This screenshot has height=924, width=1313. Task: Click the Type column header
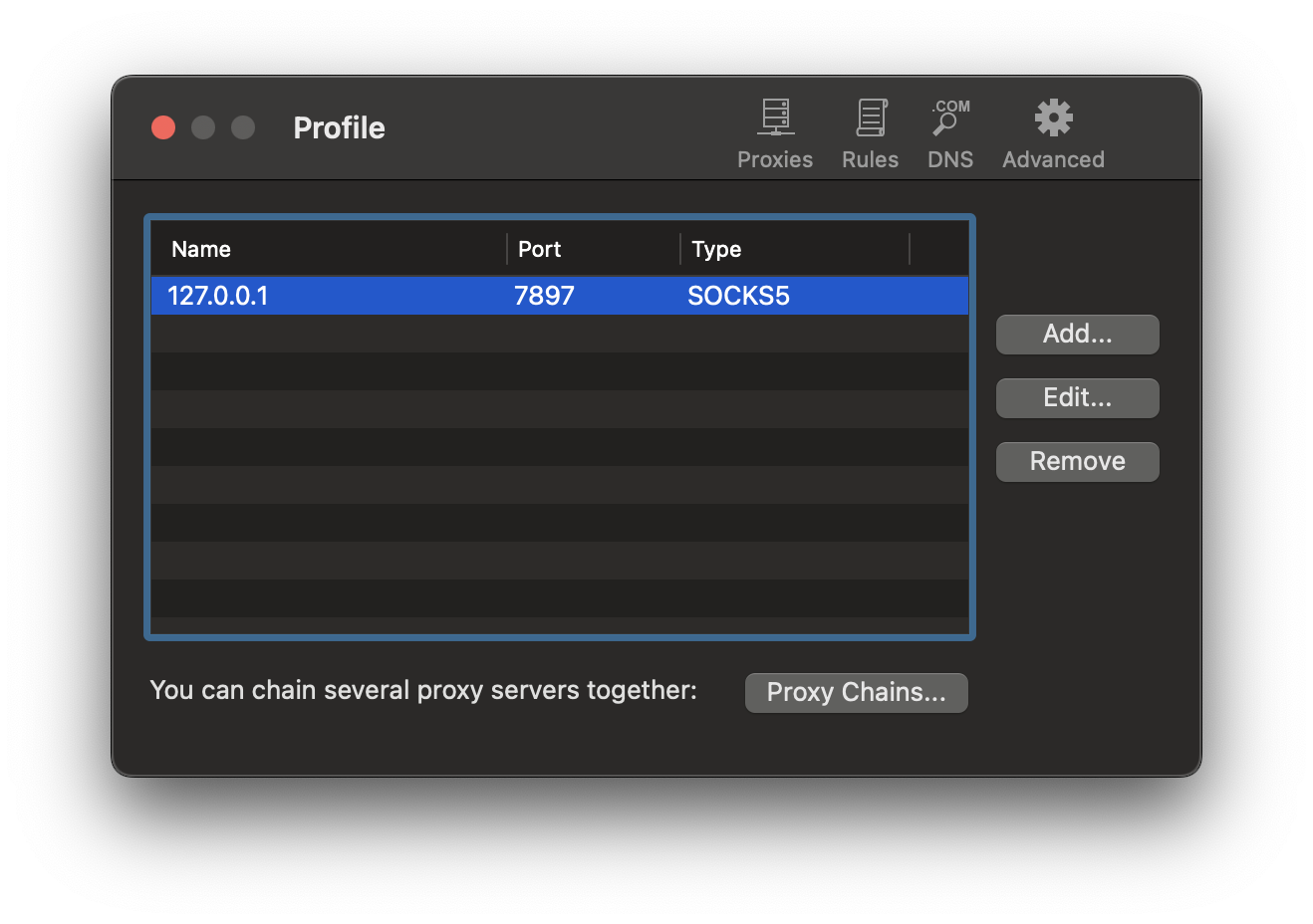(715, 249)
